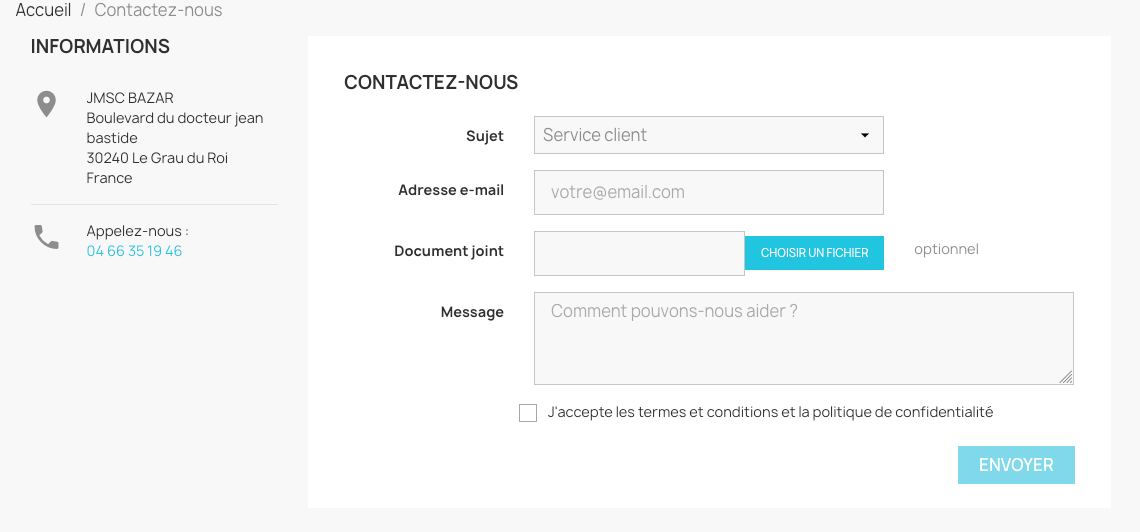Viewport: 1140px width, 532px height.
Task: Select the "Service client" subject combo box
Action: point(700,135)
